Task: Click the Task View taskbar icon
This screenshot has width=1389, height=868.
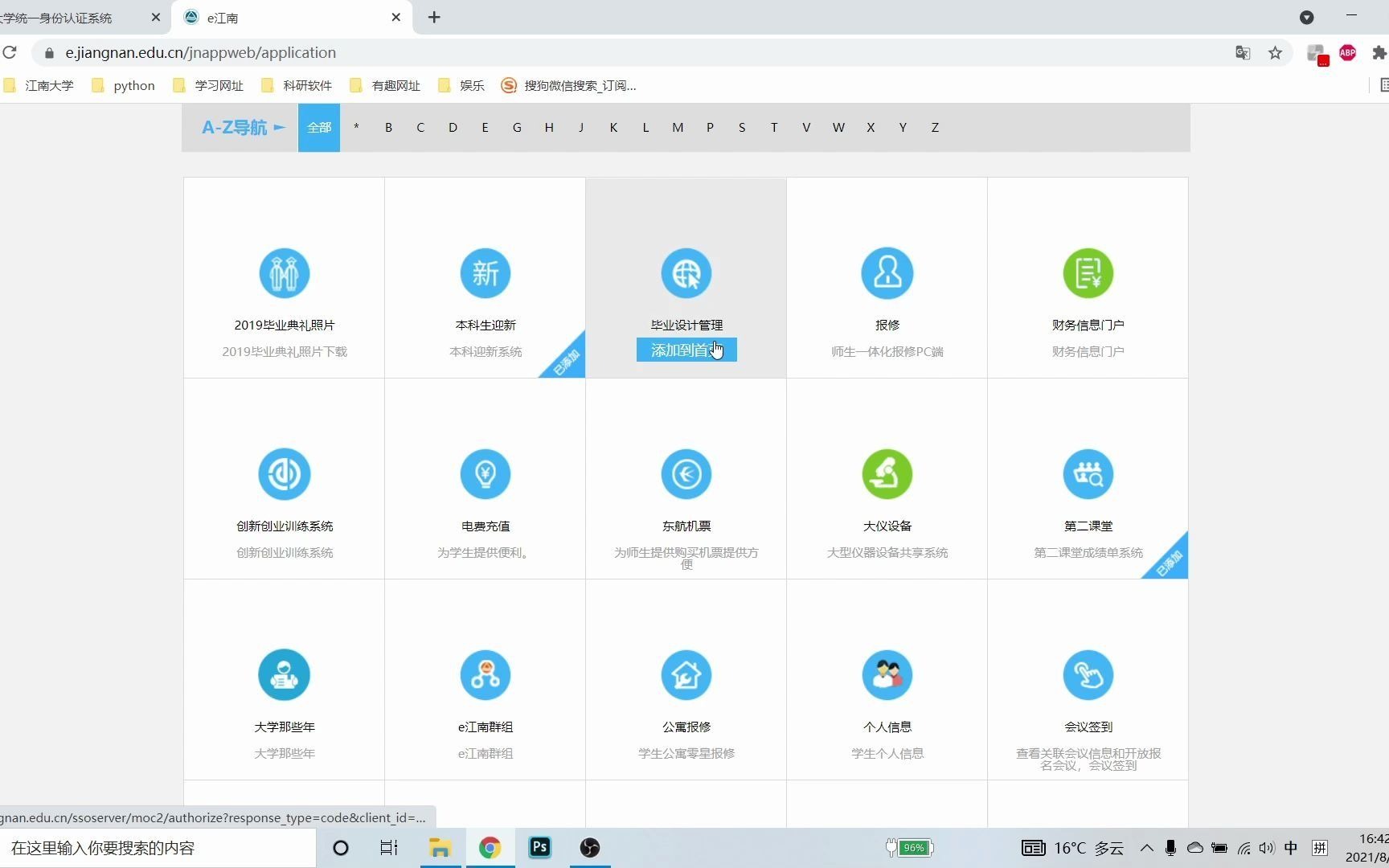Action: [x=389, y=848]
